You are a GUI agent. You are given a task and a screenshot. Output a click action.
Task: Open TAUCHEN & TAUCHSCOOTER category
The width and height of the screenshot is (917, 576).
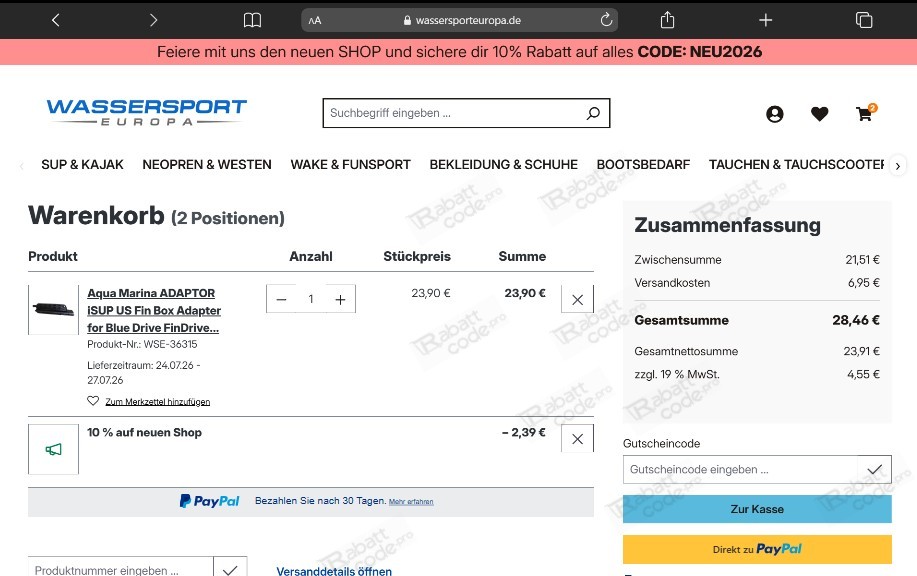(x=797, y=165)
